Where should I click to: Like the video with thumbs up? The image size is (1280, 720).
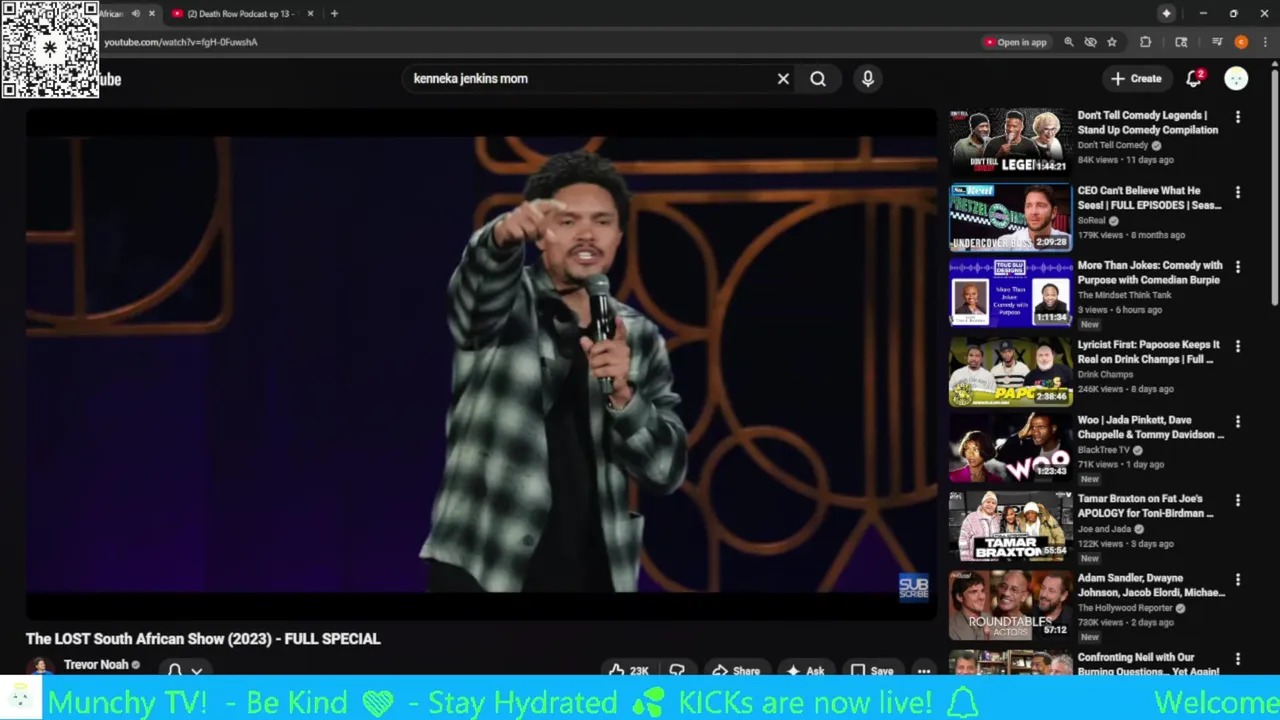[628, 671]
